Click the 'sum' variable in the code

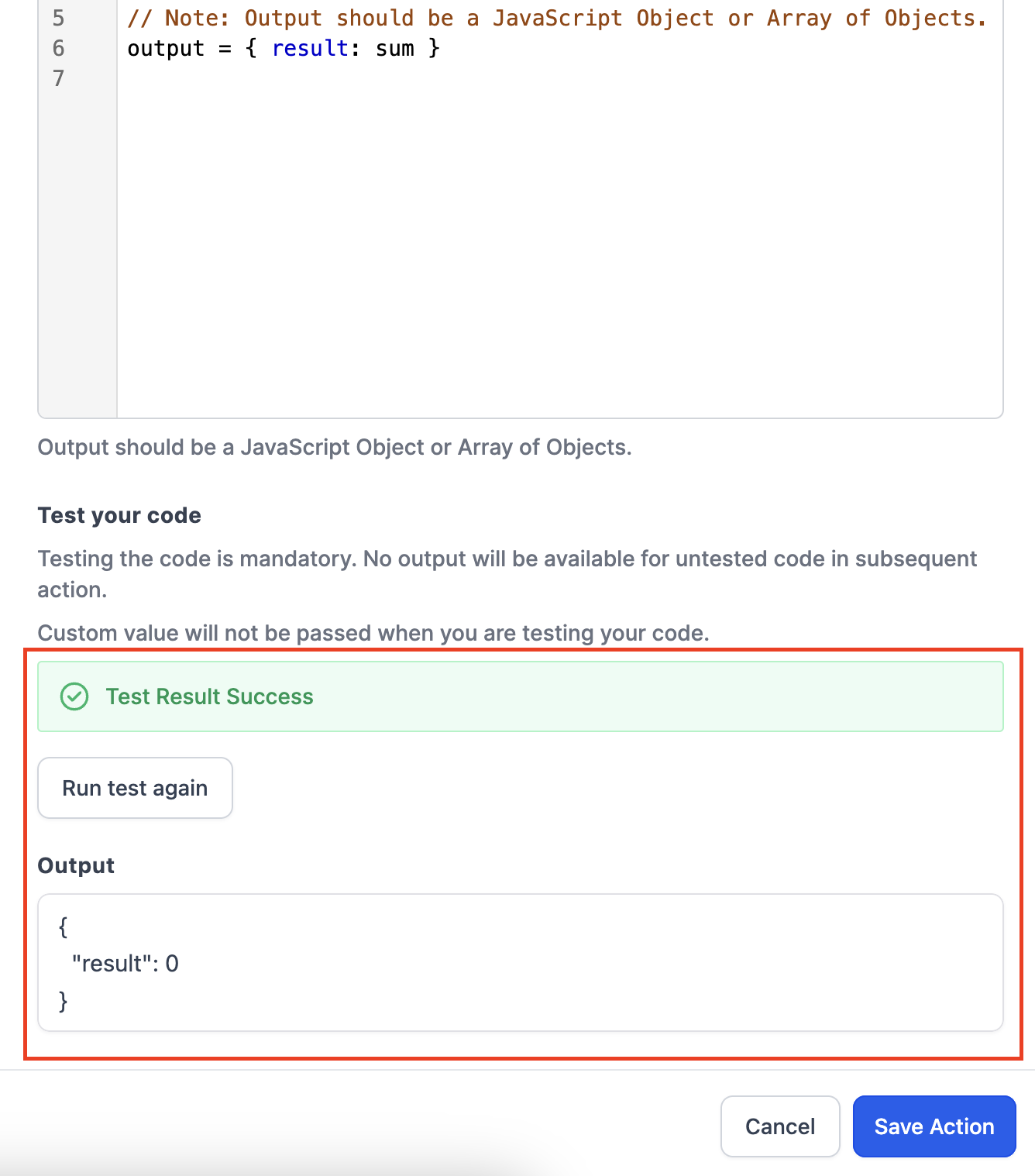tap(395, 48)
